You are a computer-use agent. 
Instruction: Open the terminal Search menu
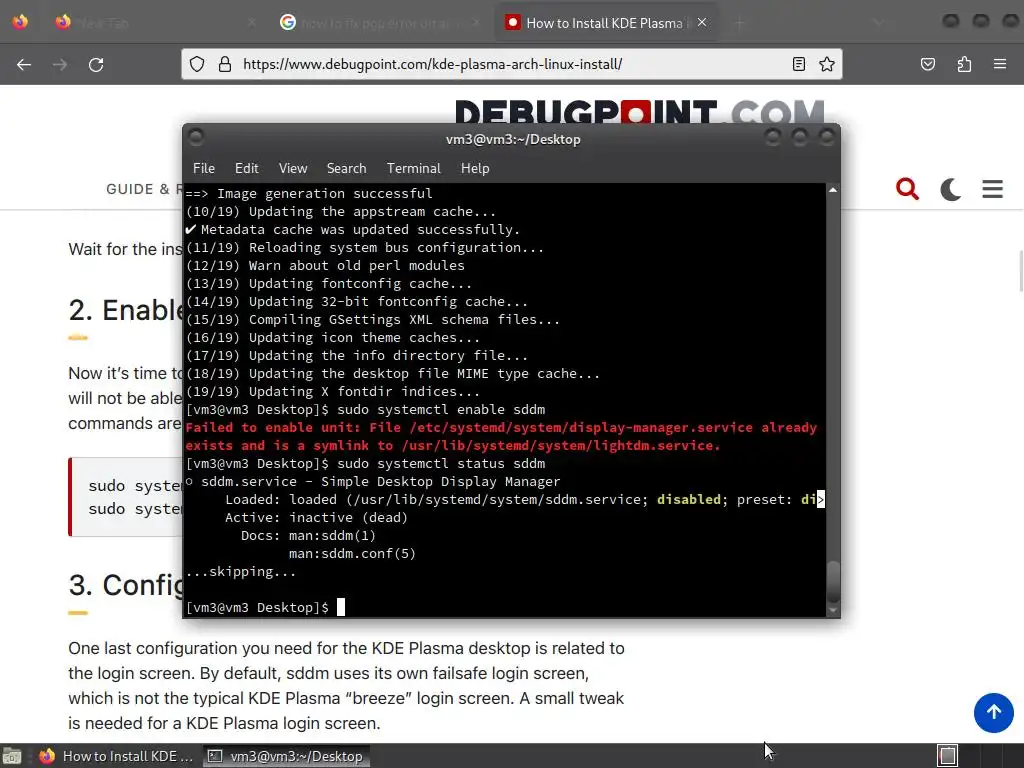(x=346, y=168)
